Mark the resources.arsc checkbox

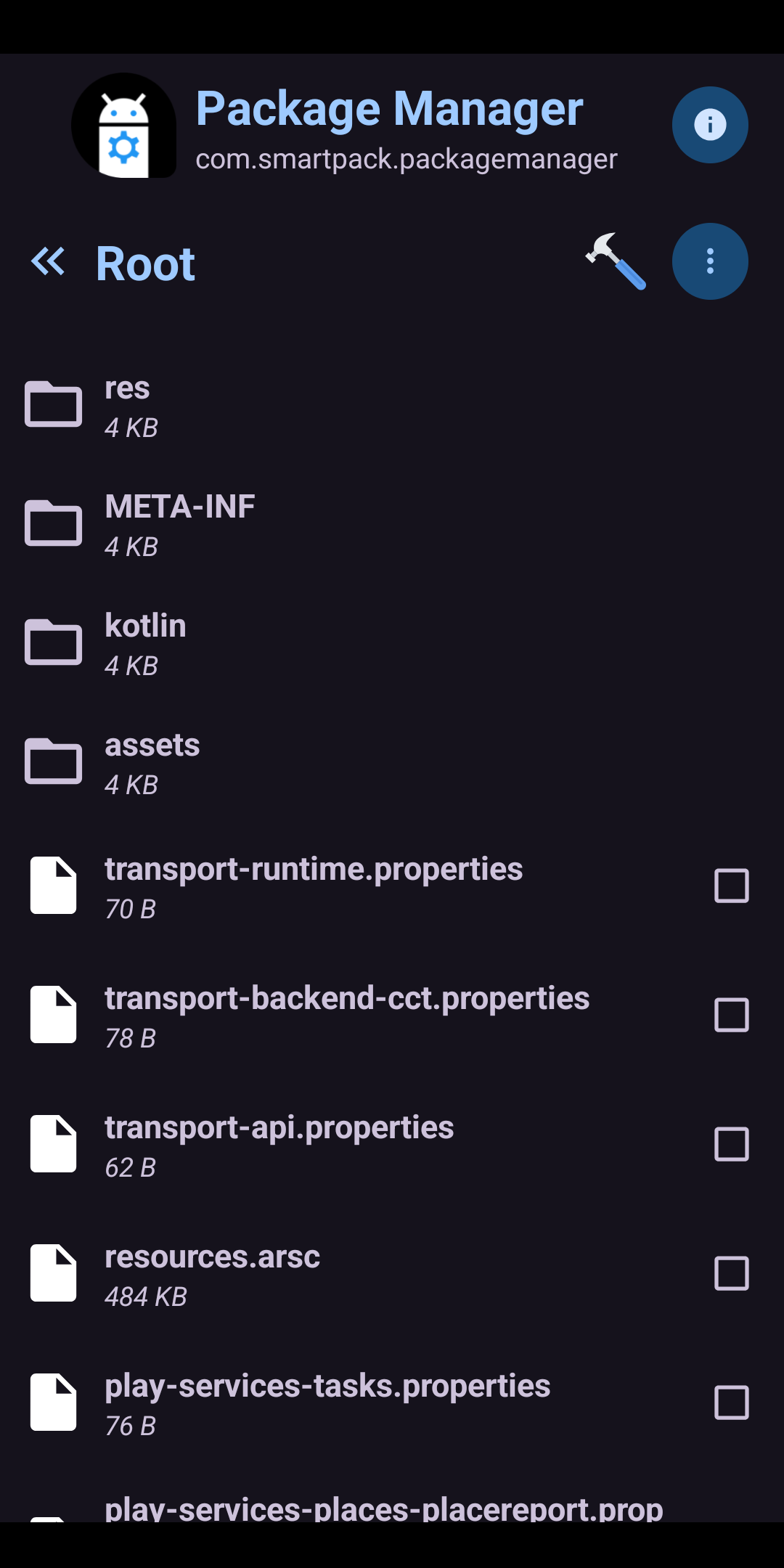pos(731,1273)
